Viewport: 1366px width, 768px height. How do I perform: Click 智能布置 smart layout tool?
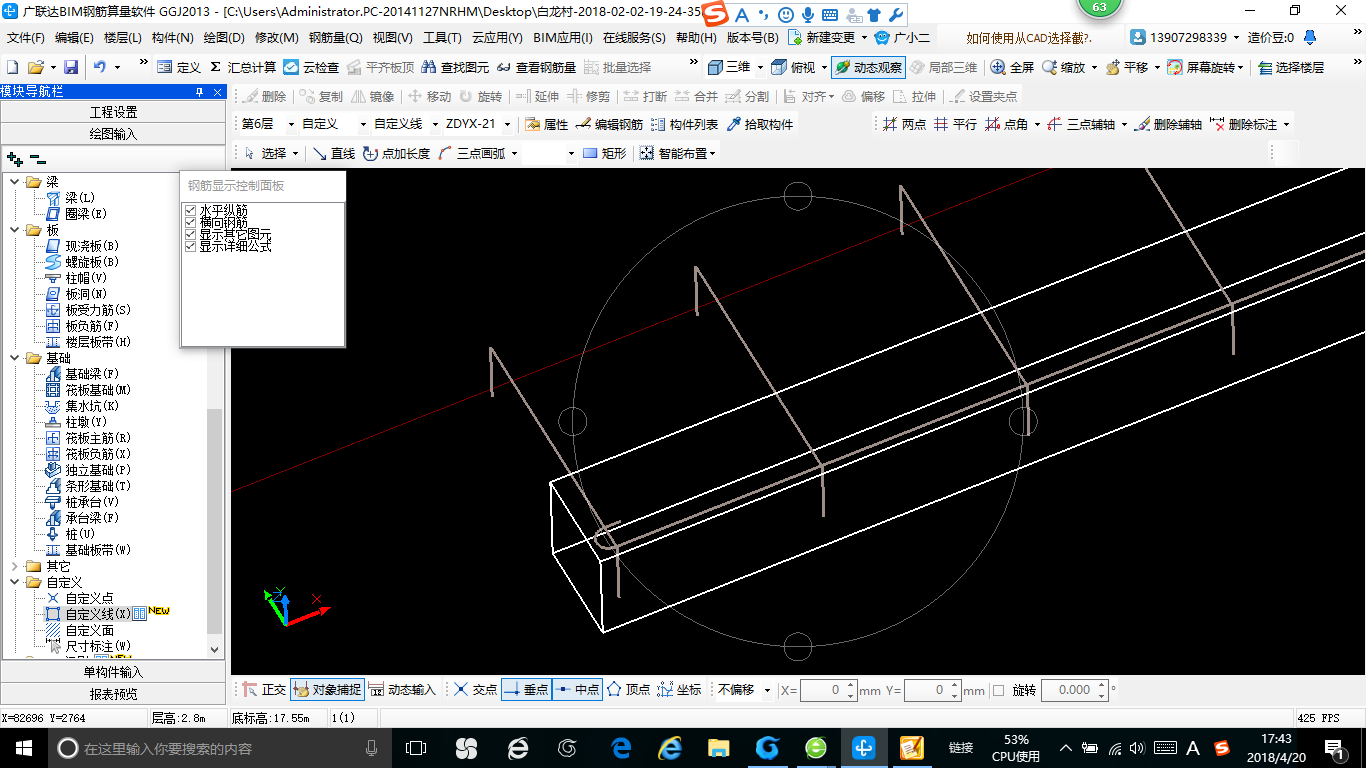coord(678,153)
